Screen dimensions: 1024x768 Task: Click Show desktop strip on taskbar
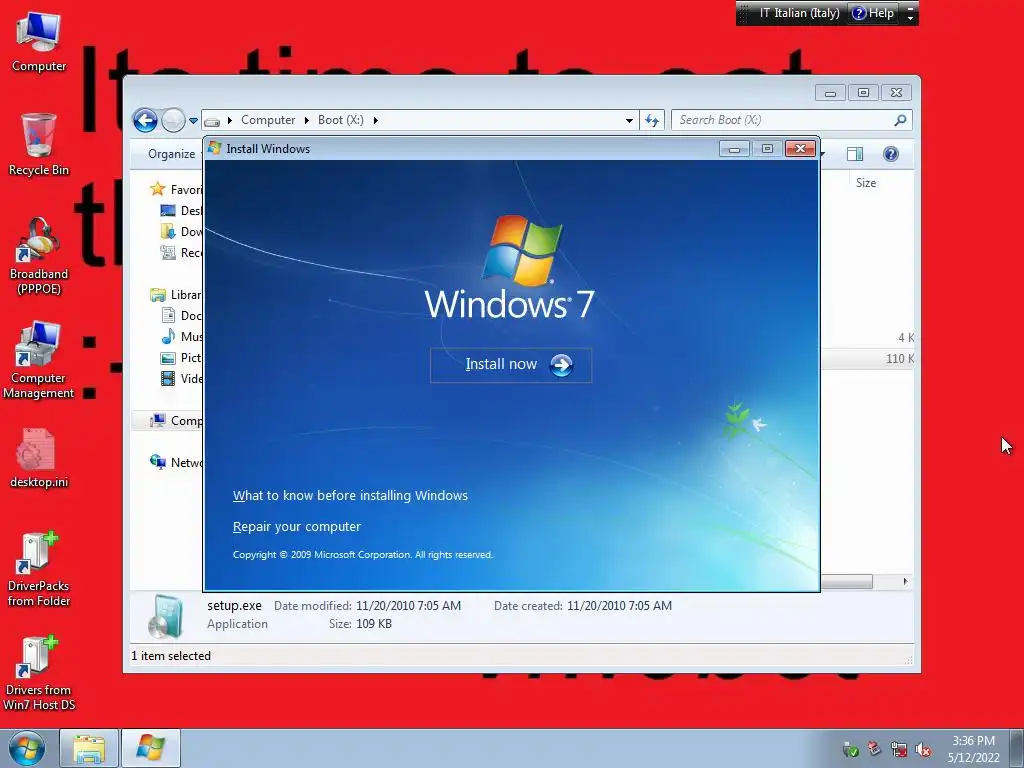tap(1017, 748)
